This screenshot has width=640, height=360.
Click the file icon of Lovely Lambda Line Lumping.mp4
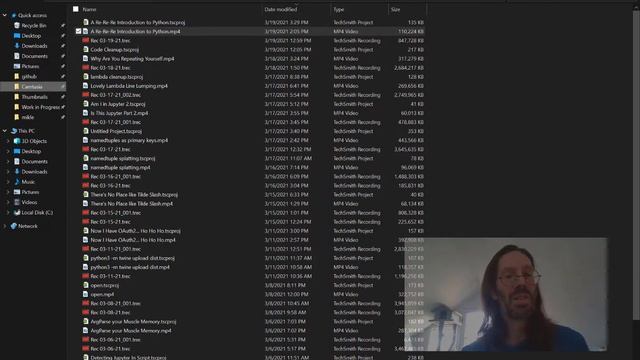pyautogui.click(x=85, y=86)
